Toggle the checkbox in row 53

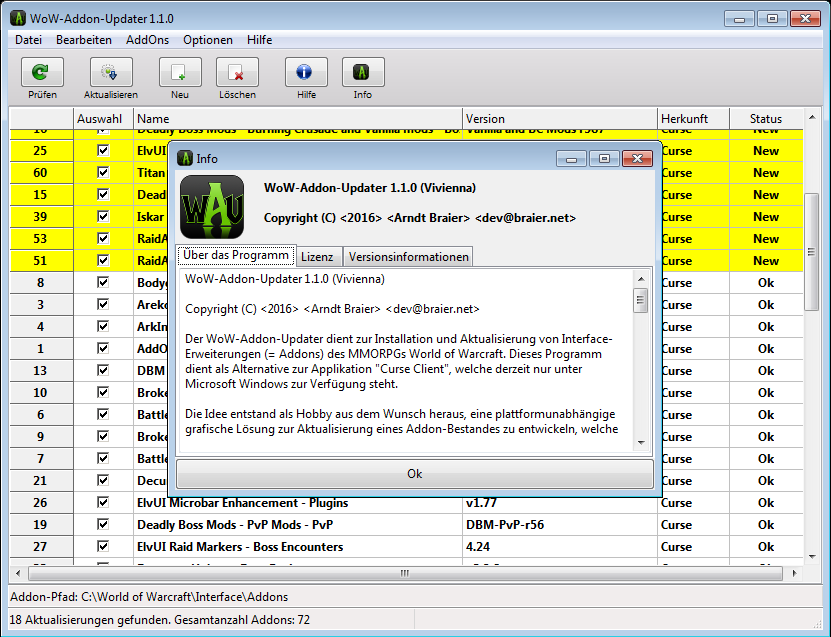[103, 238]
